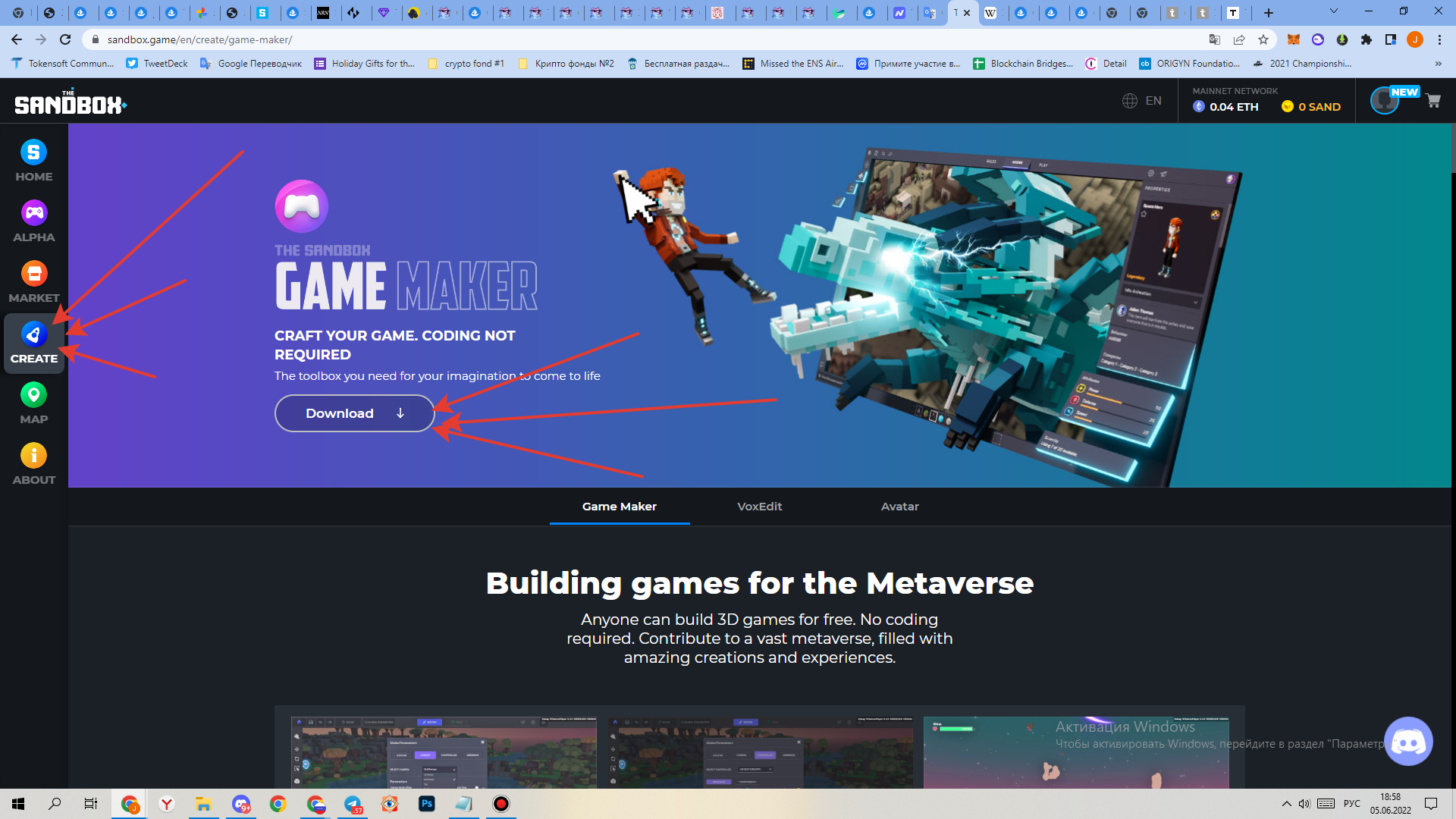Open the EN language selector
Screen dimensions: 1456x819
1142,101
